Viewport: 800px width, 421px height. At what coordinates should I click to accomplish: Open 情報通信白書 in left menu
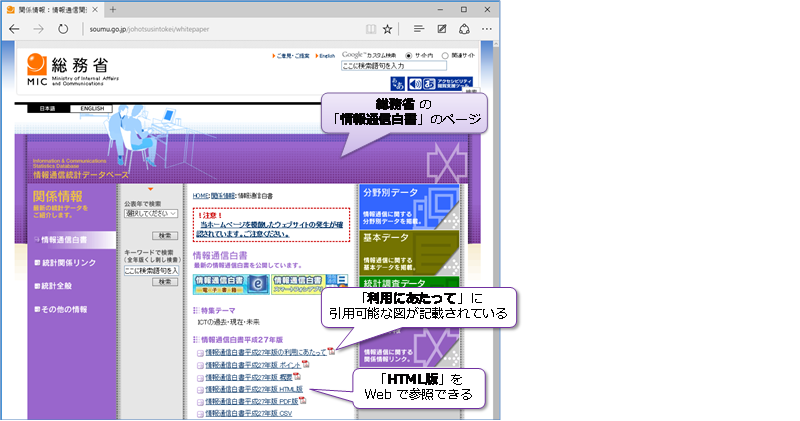71,240
